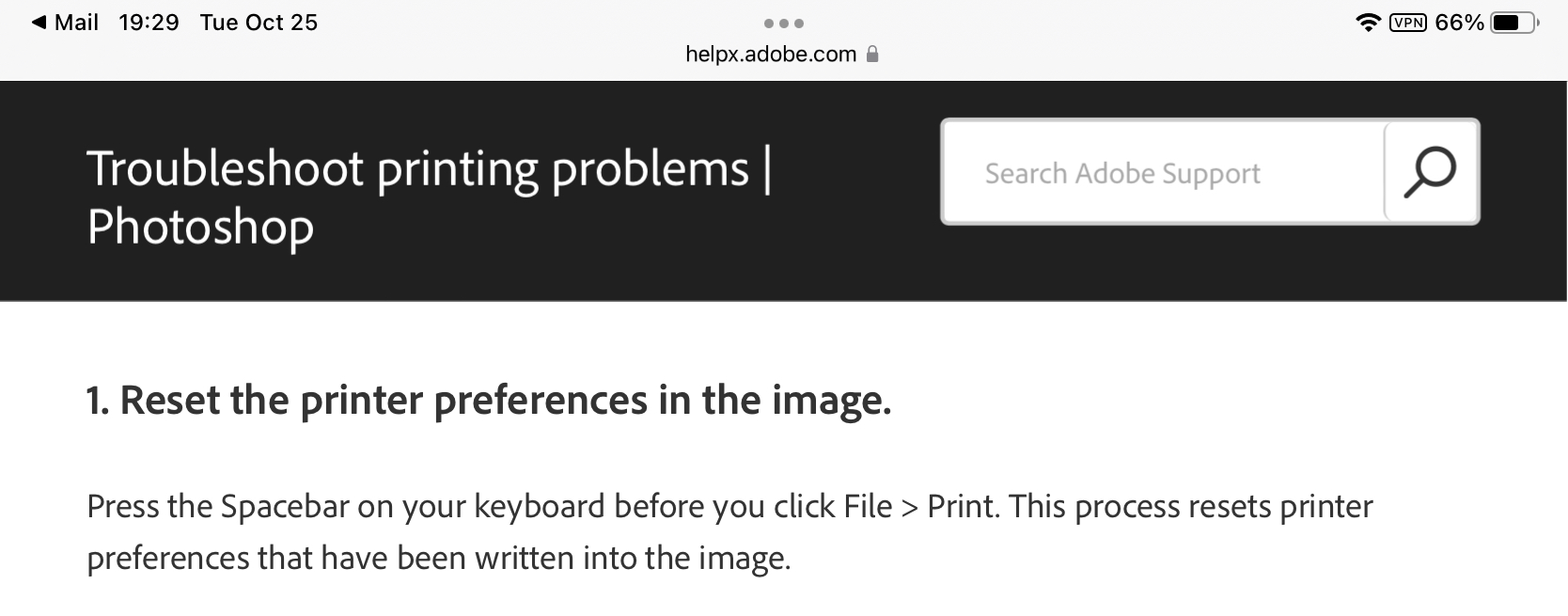Return to the Mail app label

point(76,23)
